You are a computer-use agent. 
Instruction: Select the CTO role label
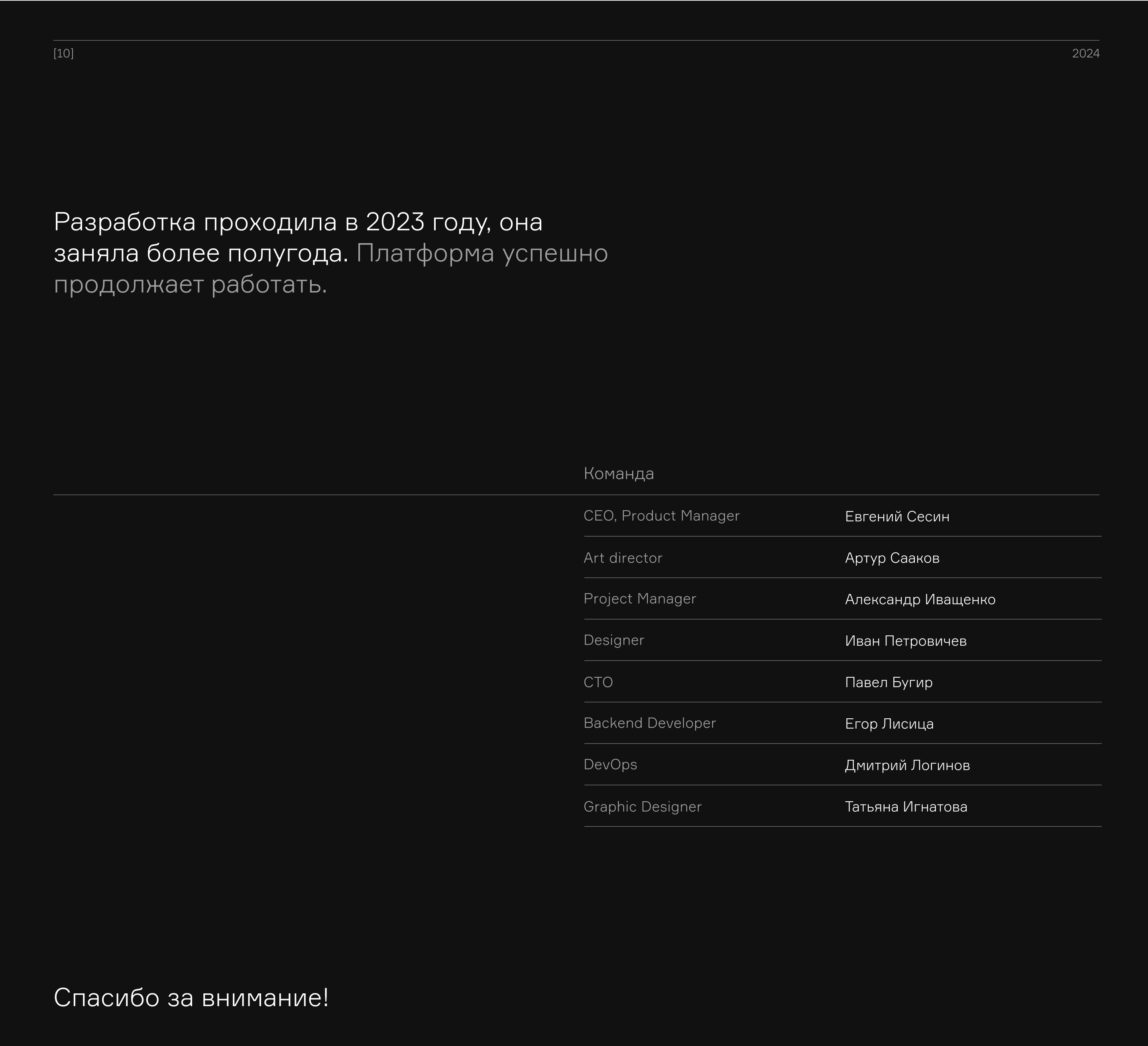[x=598, y=682]
